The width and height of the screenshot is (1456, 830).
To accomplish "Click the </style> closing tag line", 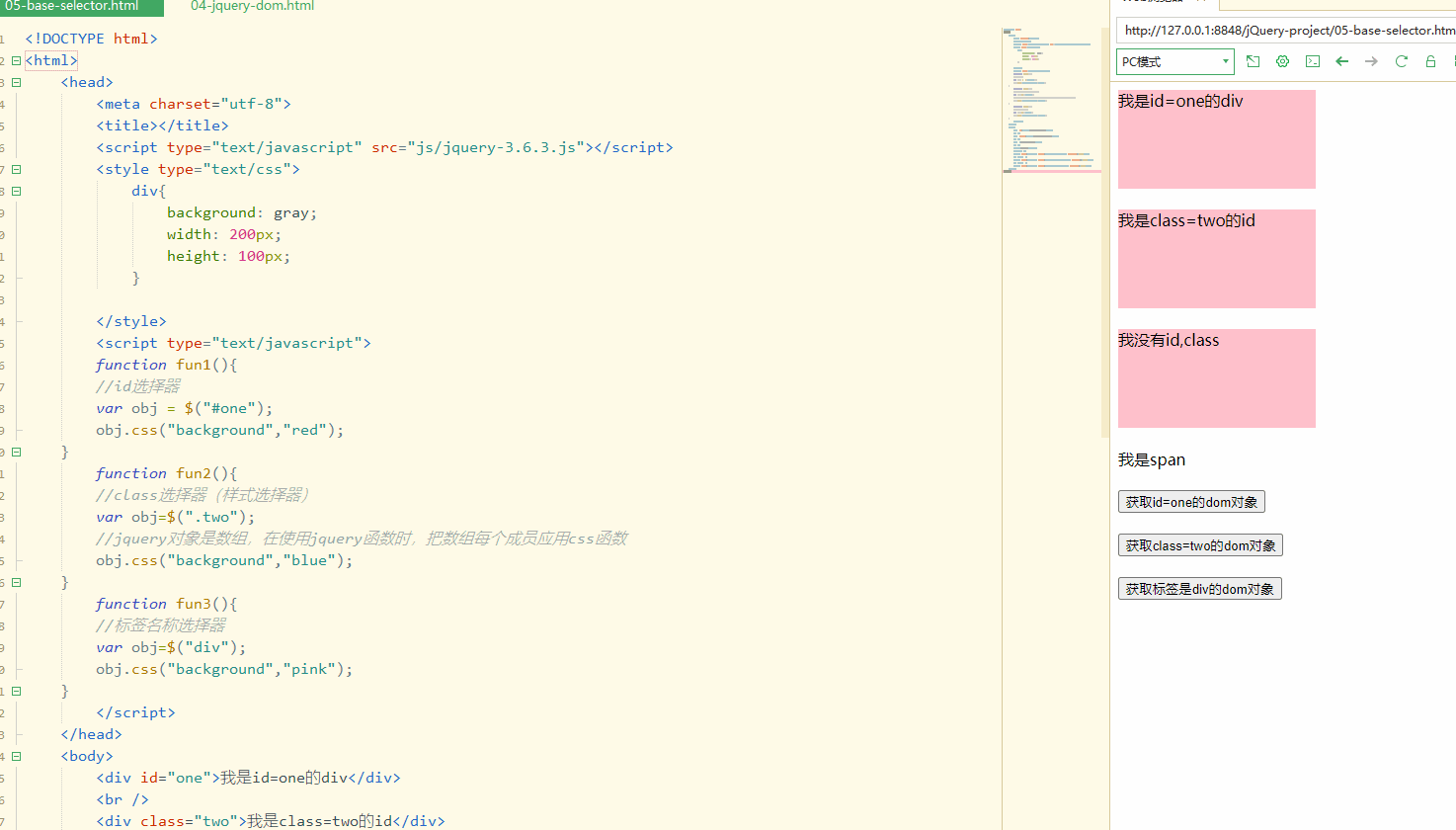I will (131, 321).
